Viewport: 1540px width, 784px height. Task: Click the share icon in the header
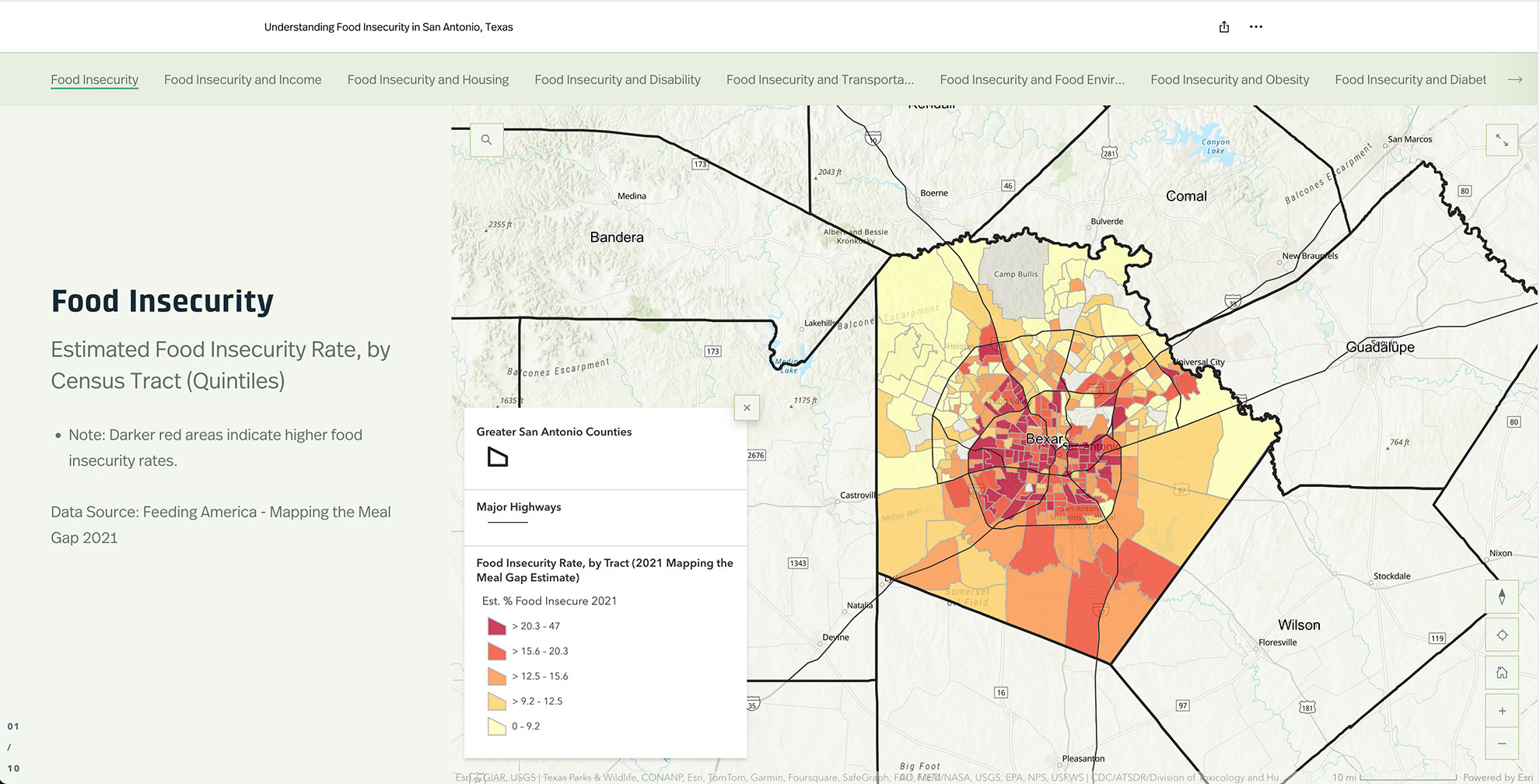tap(1223, 27)
